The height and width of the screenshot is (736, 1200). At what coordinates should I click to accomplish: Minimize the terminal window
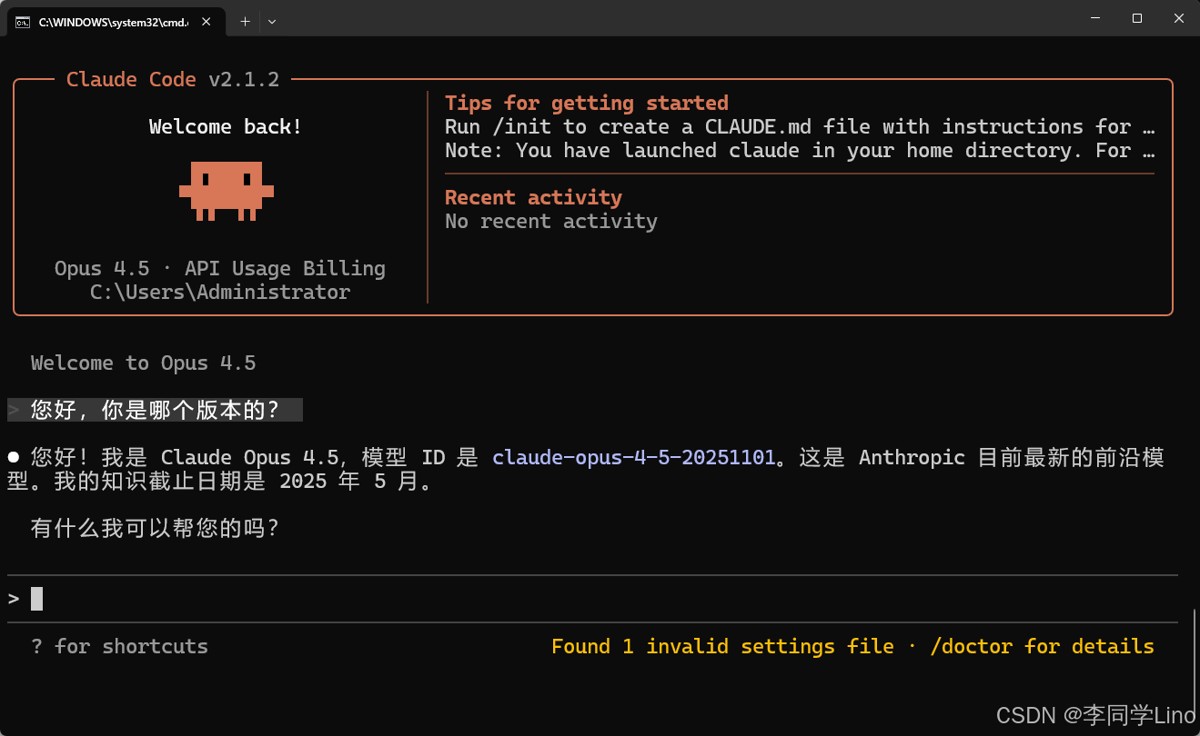[x=1095, y=18]
